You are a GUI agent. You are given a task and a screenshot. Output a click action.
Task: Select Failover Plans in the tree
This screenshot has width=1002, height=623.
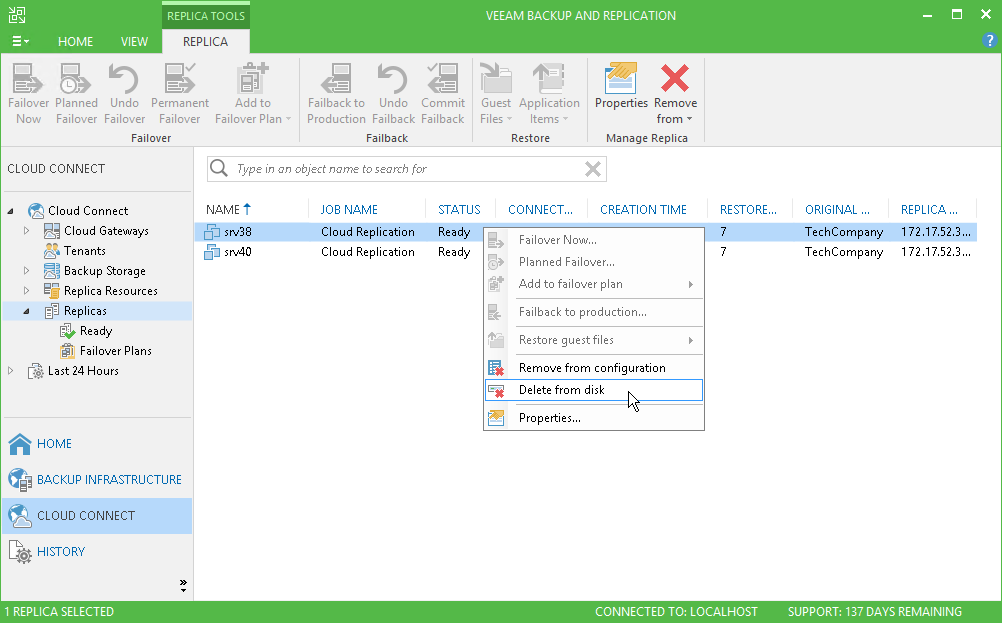point(115,351)
